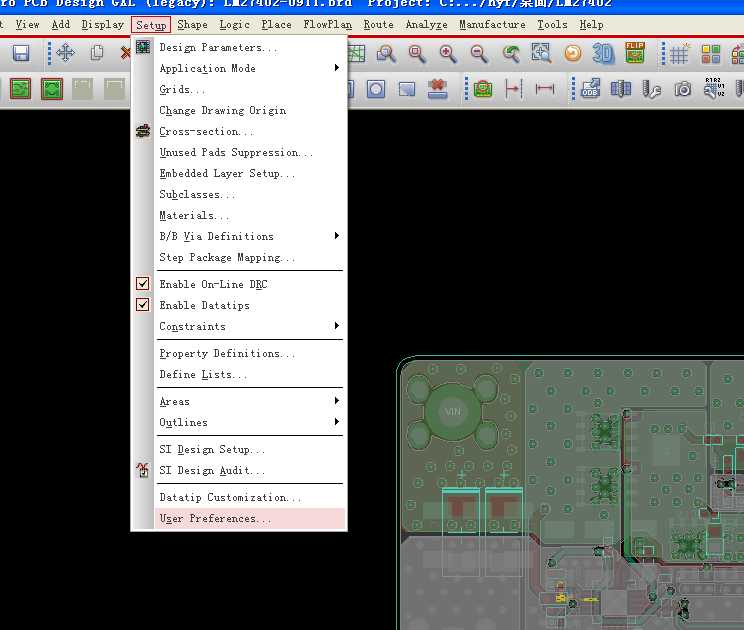The height and width of the screenshot is (630, 744).
Task: Open the Logic menu
Action: tap(234, 25)
